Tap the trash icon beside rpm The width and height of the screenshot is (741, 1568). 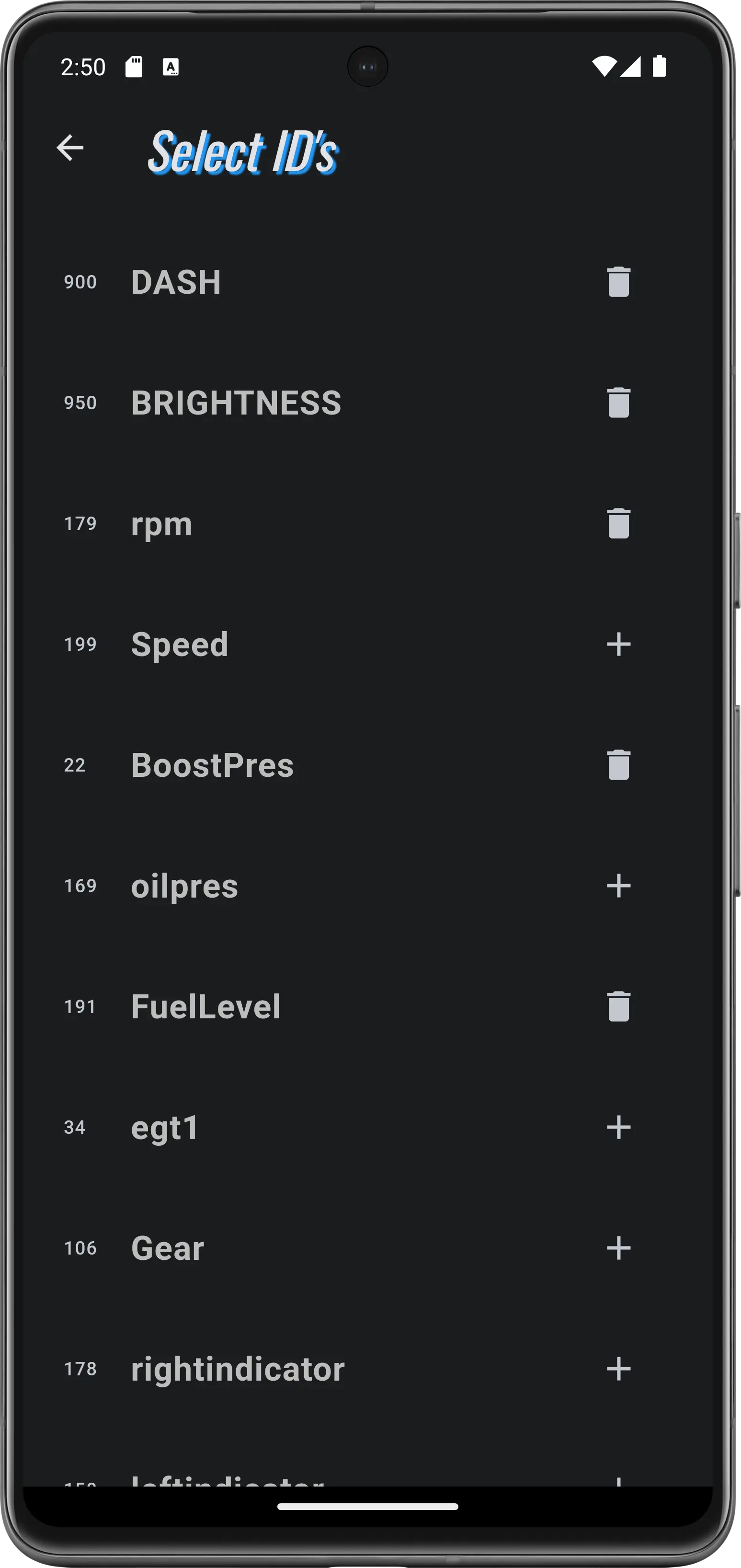click(618, 523)
